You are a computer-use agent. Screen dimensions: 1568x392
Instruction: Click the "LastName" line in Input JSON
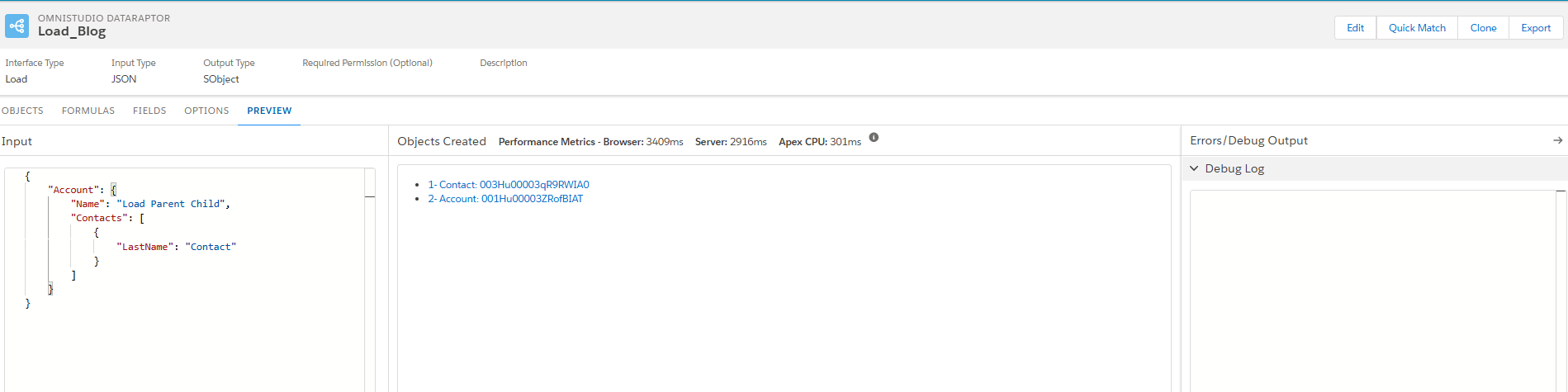(x=176, y=247)
